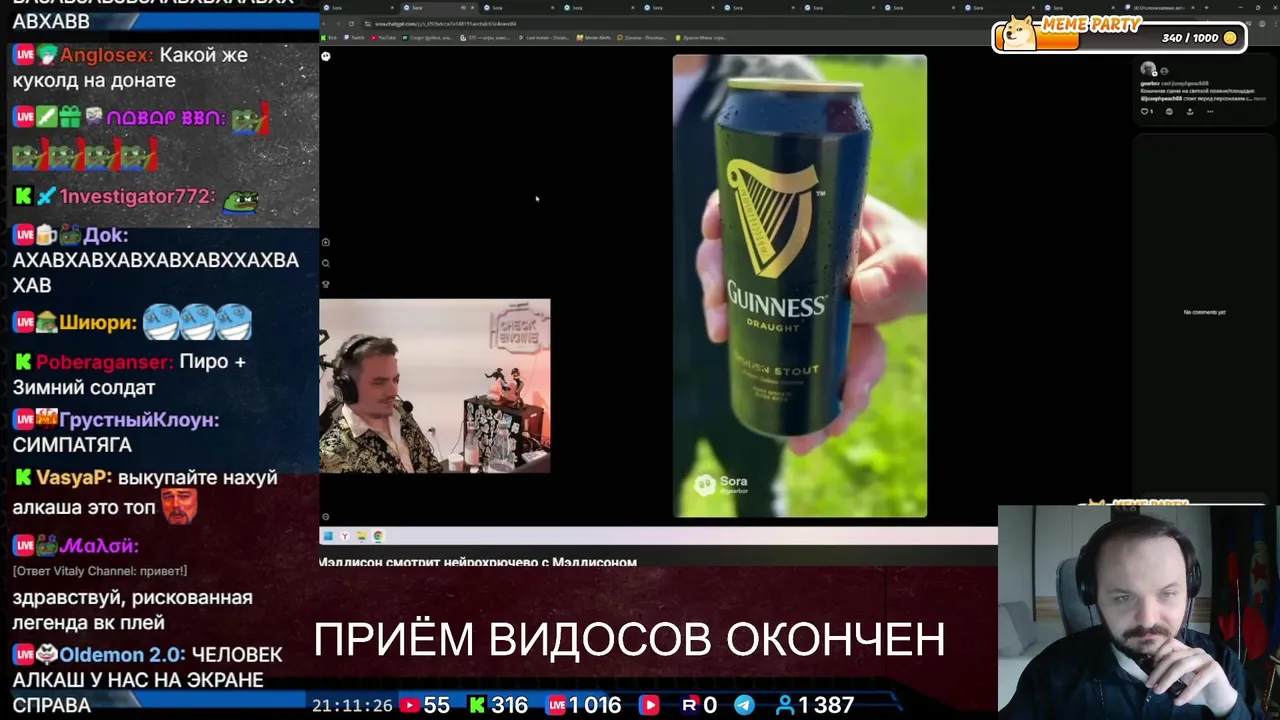The height and width of the screenshot is (720, 1280).
Task: Open File Explorer in the taskbar
Action: (x=362, y=536)
